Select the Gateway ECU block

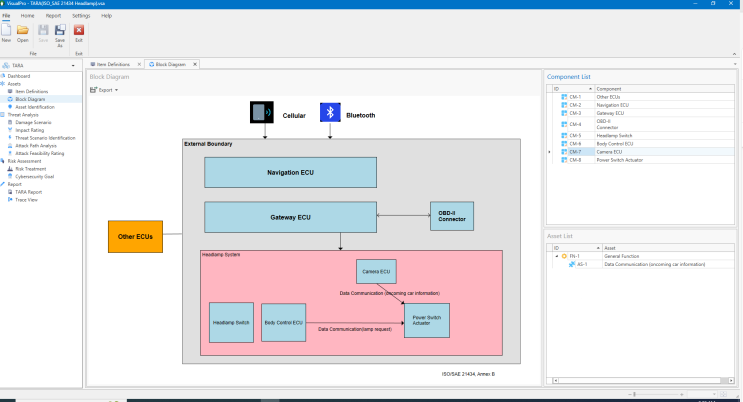pos(290,217)
